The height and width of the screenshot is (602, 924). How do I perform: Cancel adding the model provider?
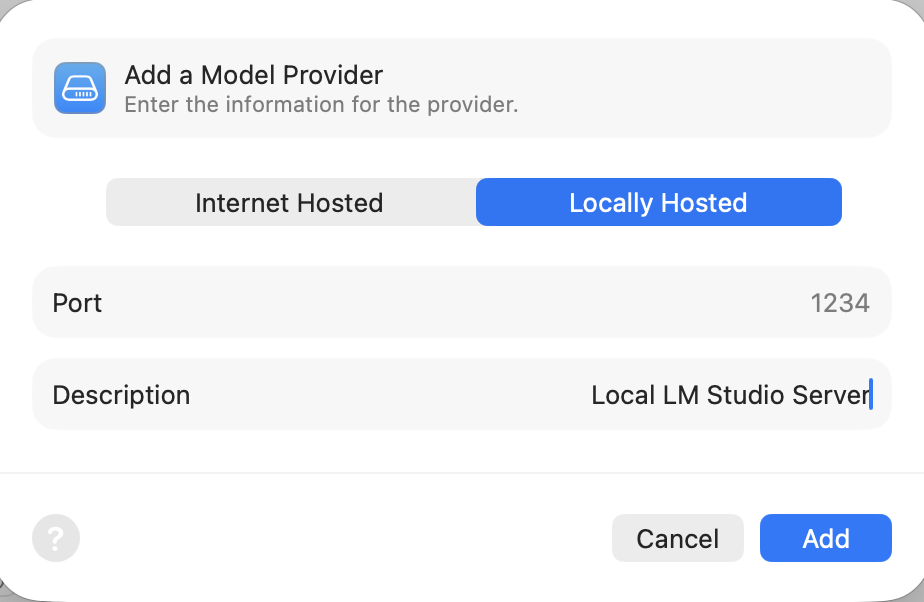(677, 539)
